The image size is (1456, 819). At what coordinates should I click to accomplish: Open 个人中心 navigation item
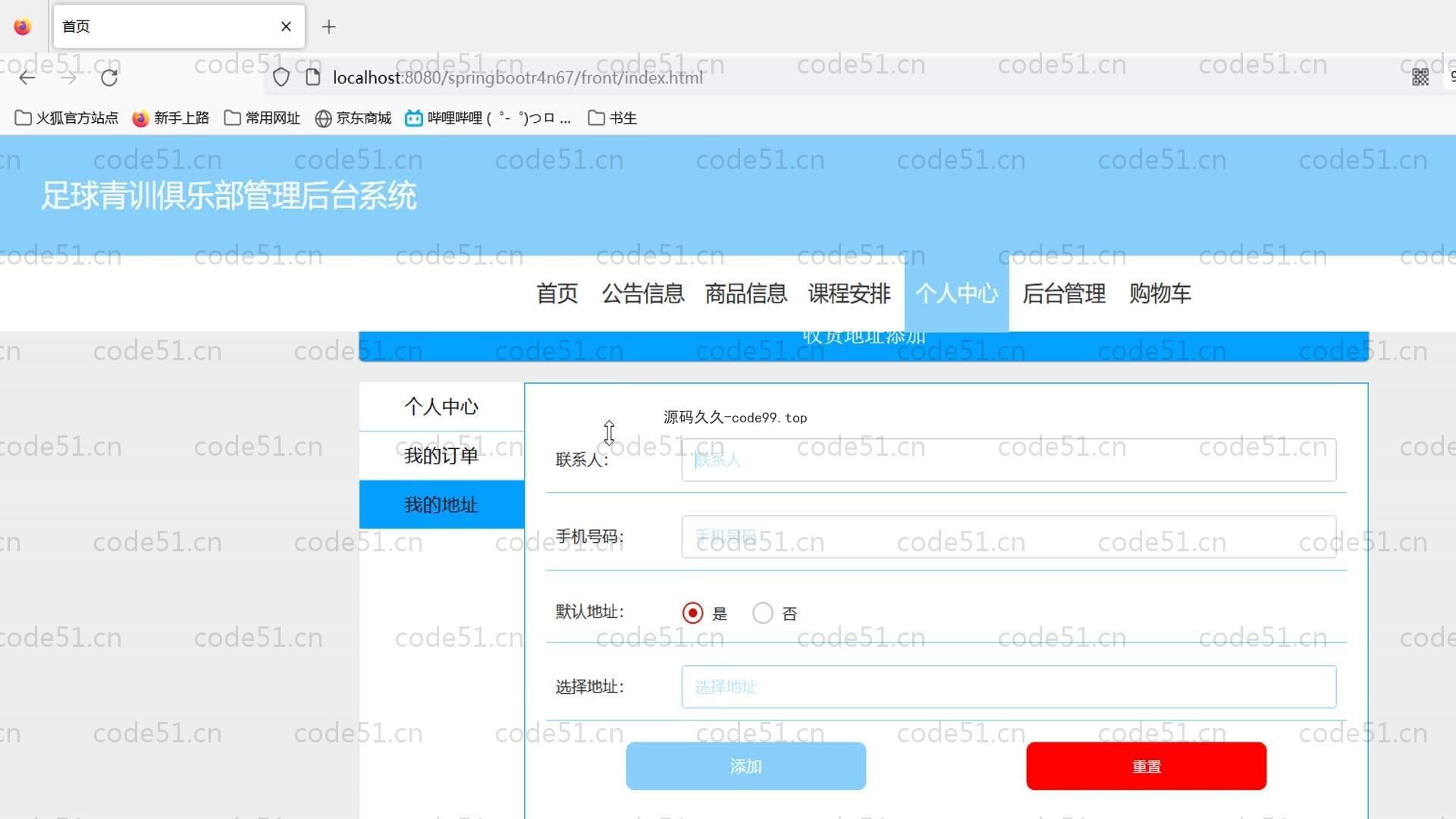coord(956,293)
